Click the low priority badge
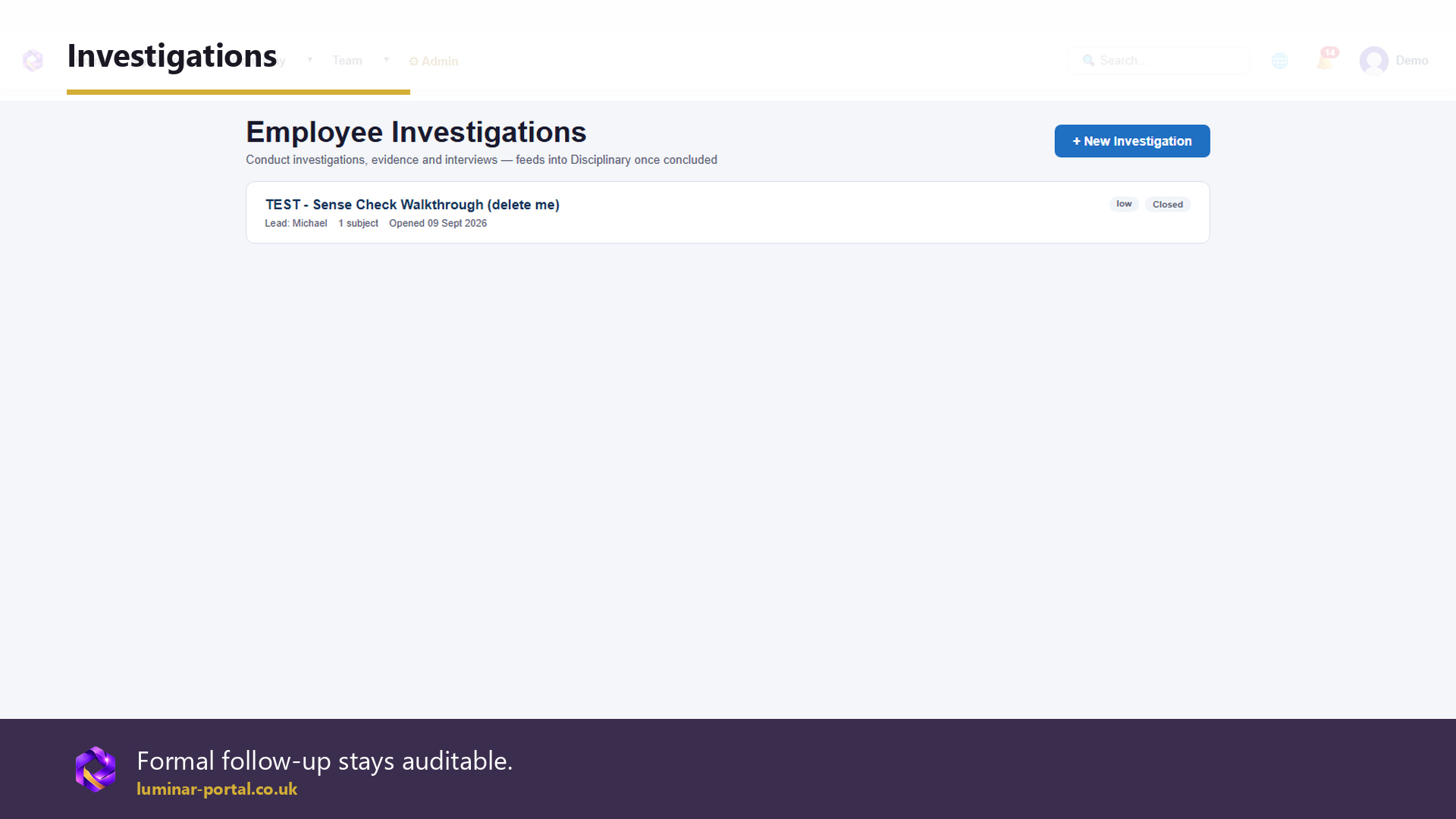Image resolution: width=1456 pixels, height=819 pixels. [x=1124, y=204]
